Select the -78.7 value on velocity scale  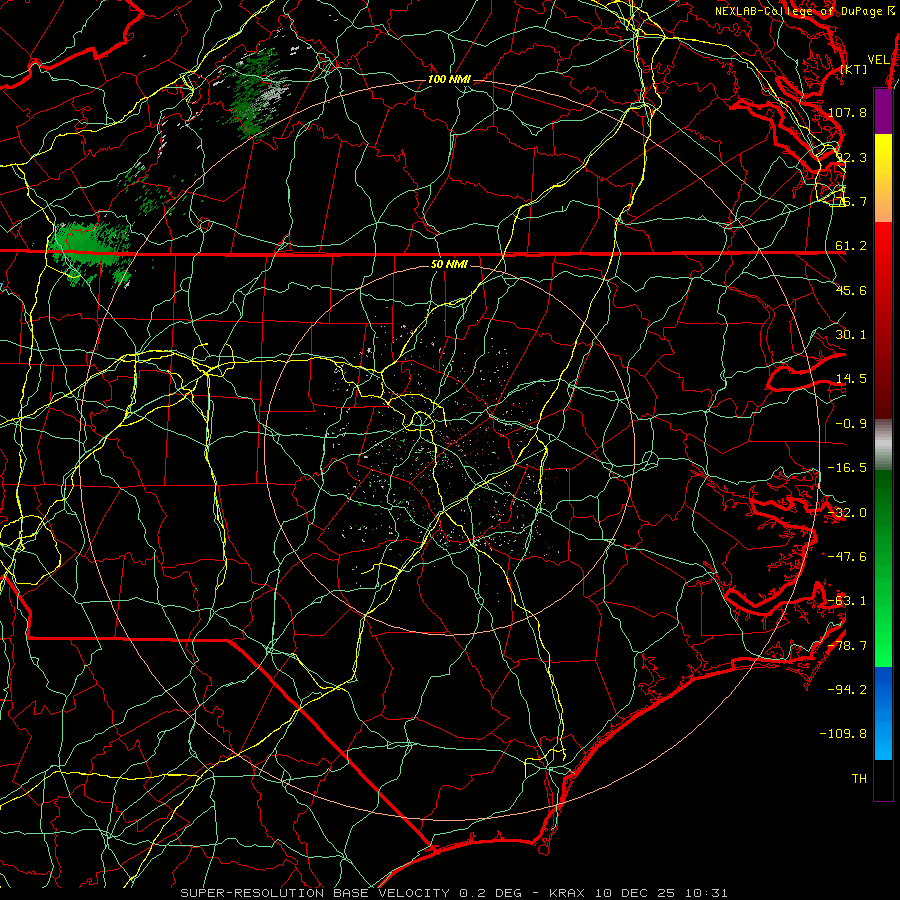[x=847, y=646]
